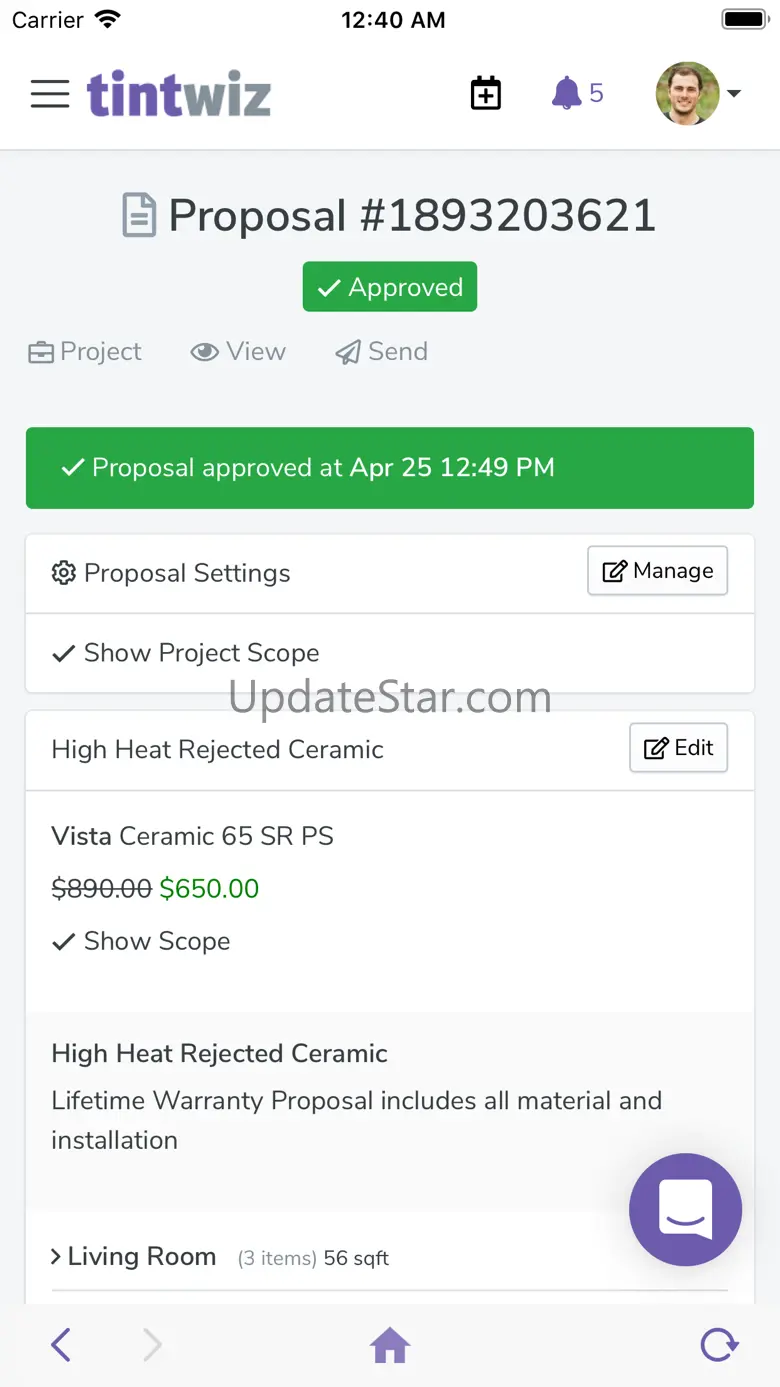Tap the green Approved status badge
The width and height of the screenshot is (780, 1387).
[390, 287]
